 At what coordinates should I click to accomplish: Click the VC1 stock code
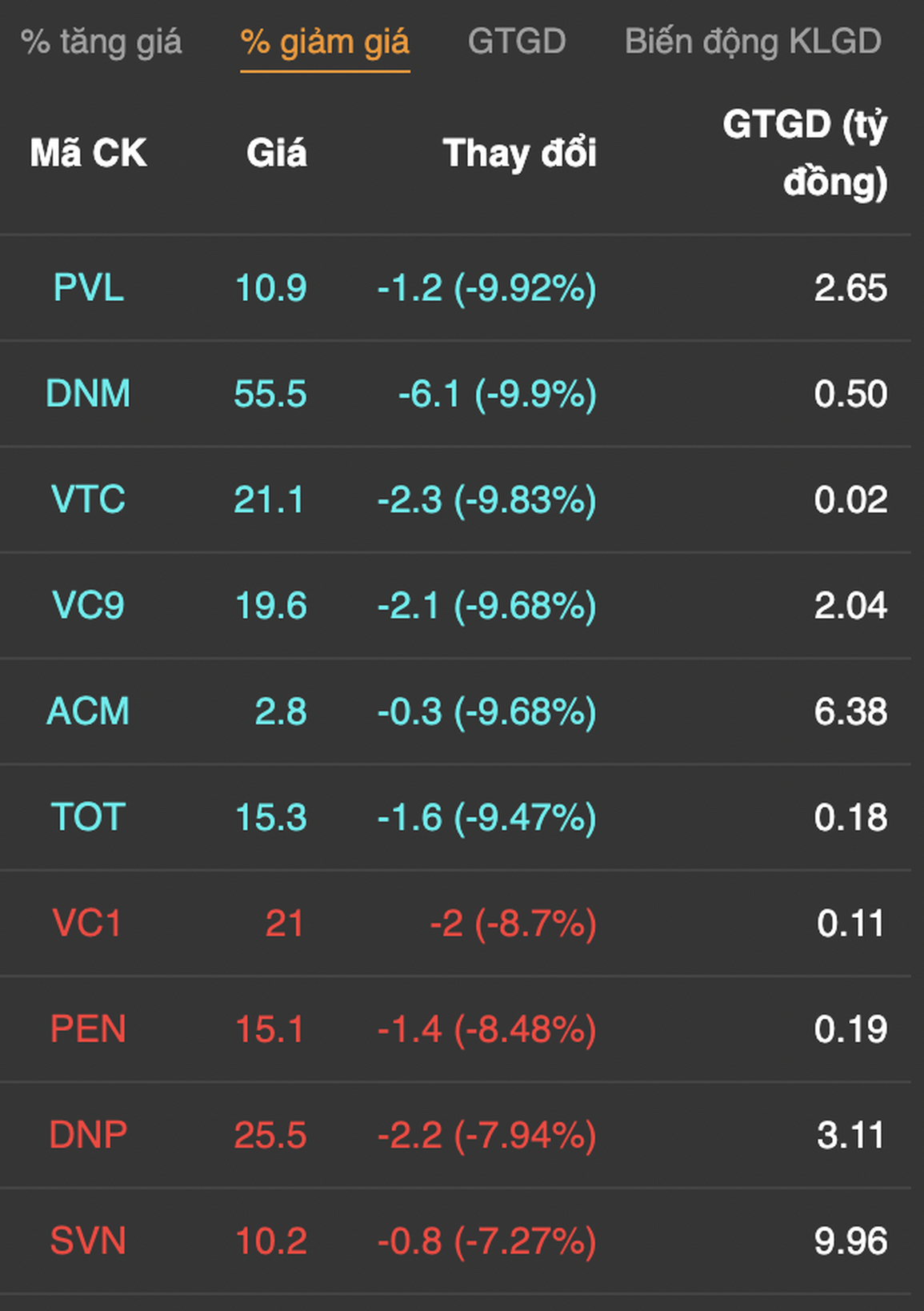point(87,924)
